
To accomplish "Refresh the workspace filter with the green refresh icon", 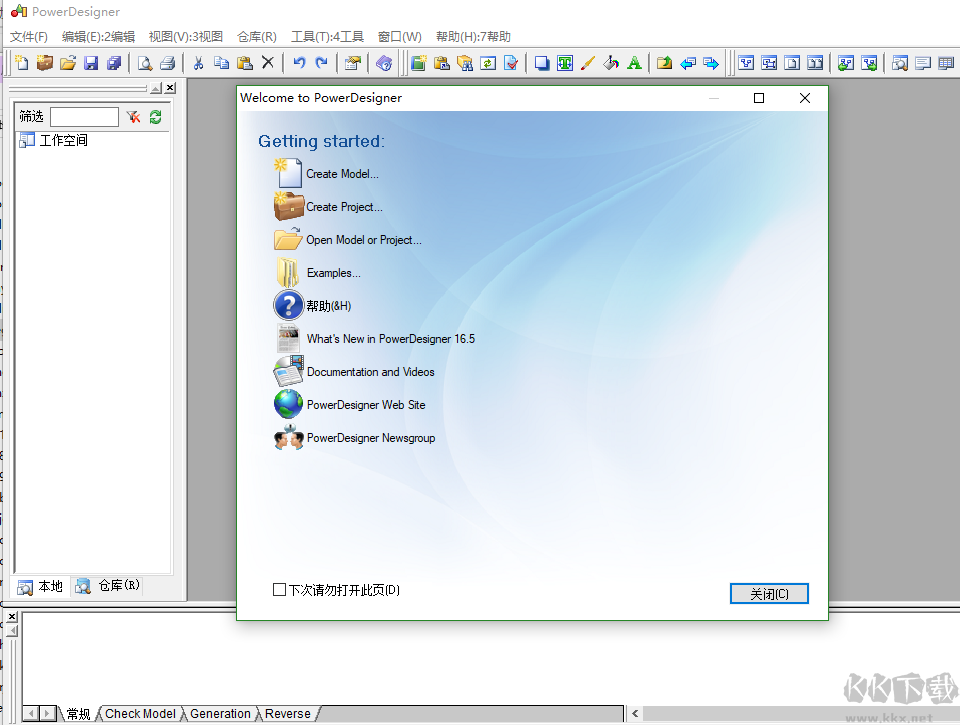I will coord(155,116).
